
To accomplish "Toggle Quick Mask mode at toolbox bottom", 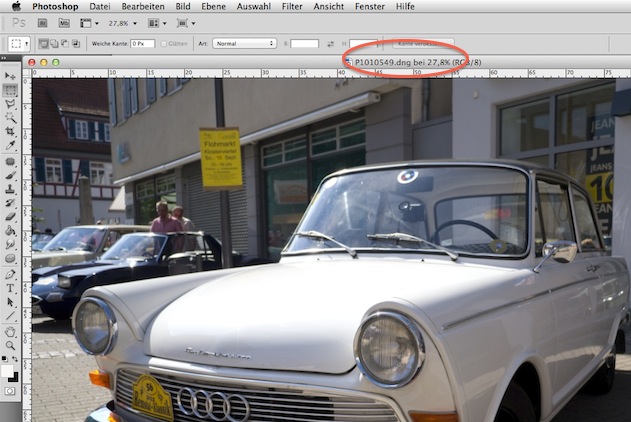I will point(10,391).
